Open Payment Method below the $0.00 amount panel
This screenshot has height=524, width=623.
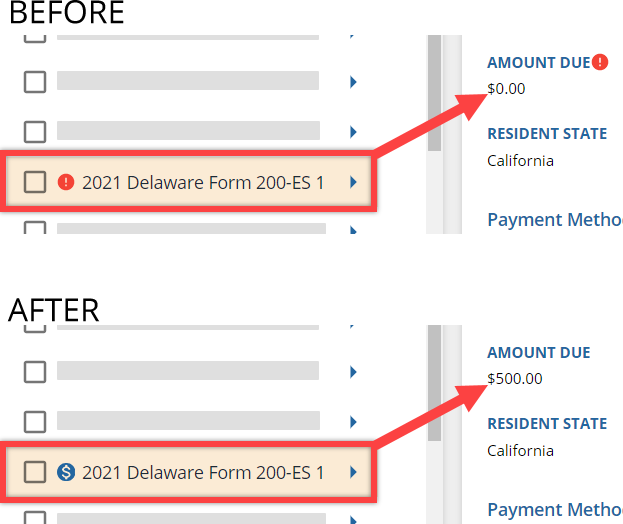pyautogui.click(x=553, y=220)
